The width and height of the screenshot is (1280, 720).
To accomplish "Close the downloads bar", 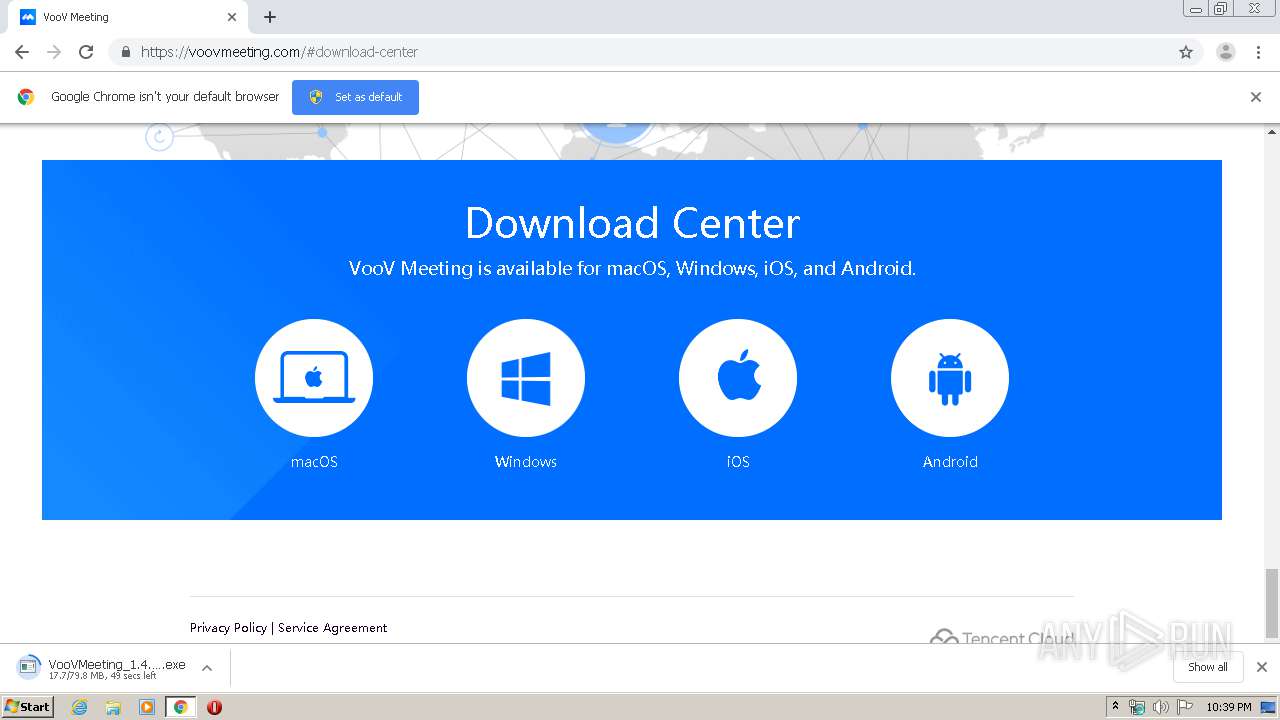I will tap(1262, 667).
